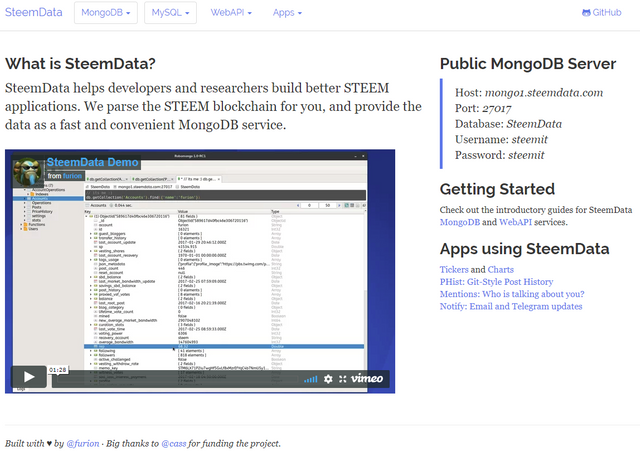
Task: Open the MongoDB introductory guide link
Action: [x=460, y=222]
